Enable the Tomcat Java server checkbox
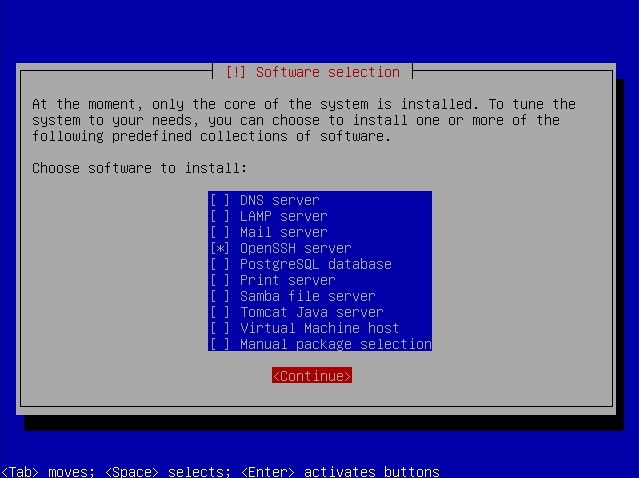The height and width of the screenshot is (478, 639). (x=220, y=312)
